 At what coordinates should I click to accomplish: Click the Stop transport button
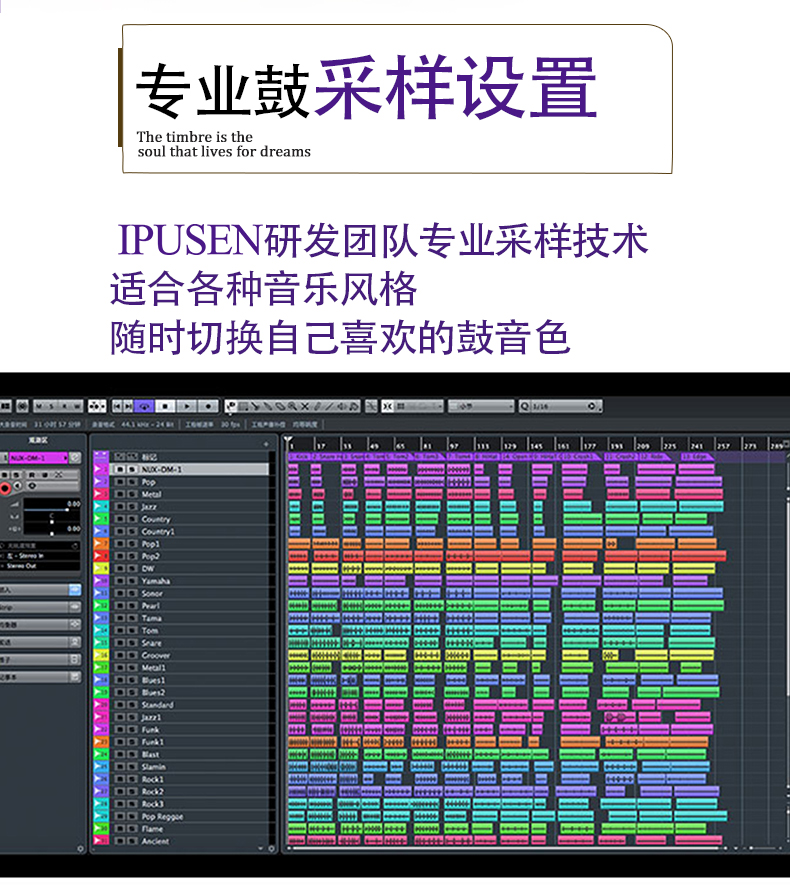tap(166, 406)
